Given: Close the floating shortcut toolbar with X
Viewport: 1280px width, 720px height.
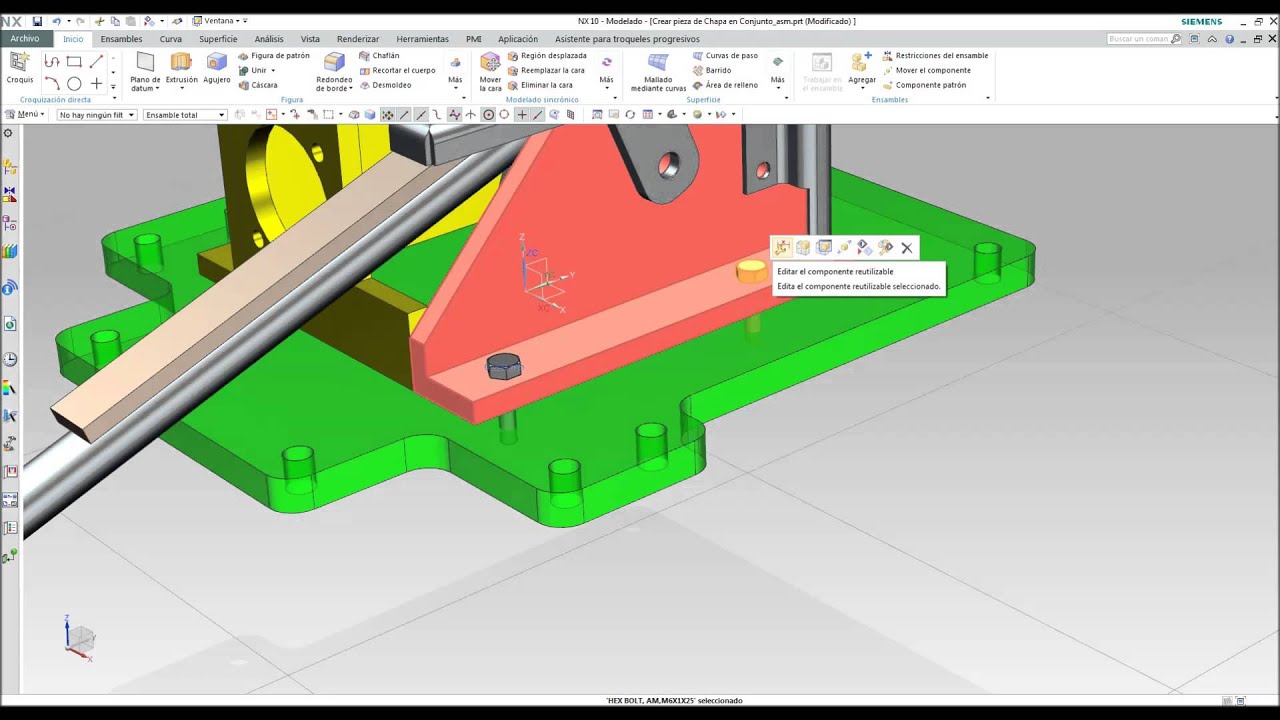Looking at the screenshot, I should [x=907, y=248].
